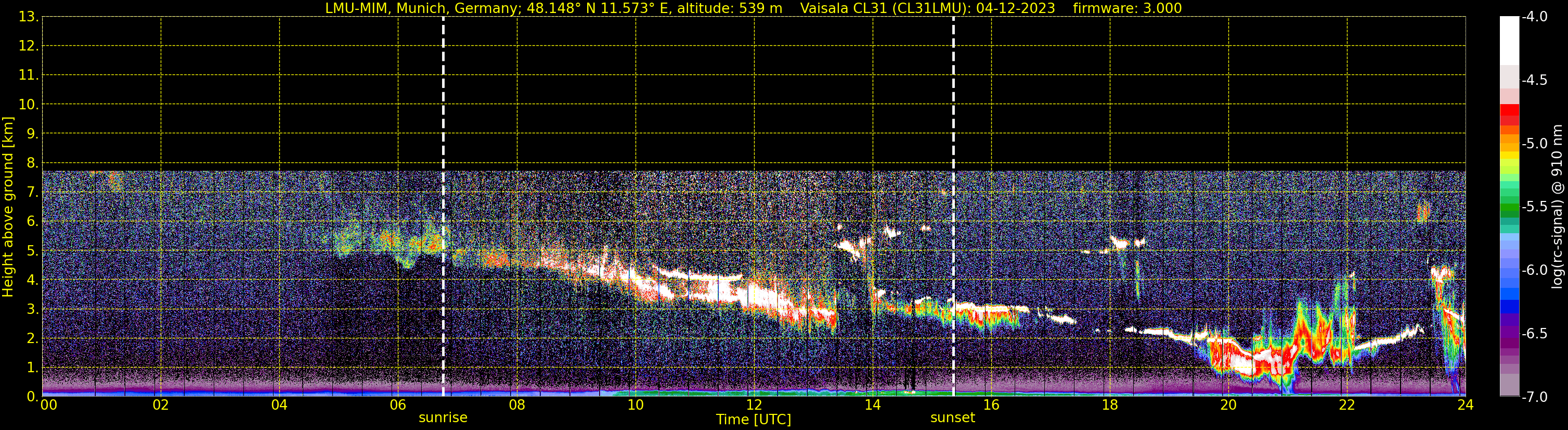1568x430 pixels.
Task: Click the time-axis tick label "18"
Action: (1110, 405)
